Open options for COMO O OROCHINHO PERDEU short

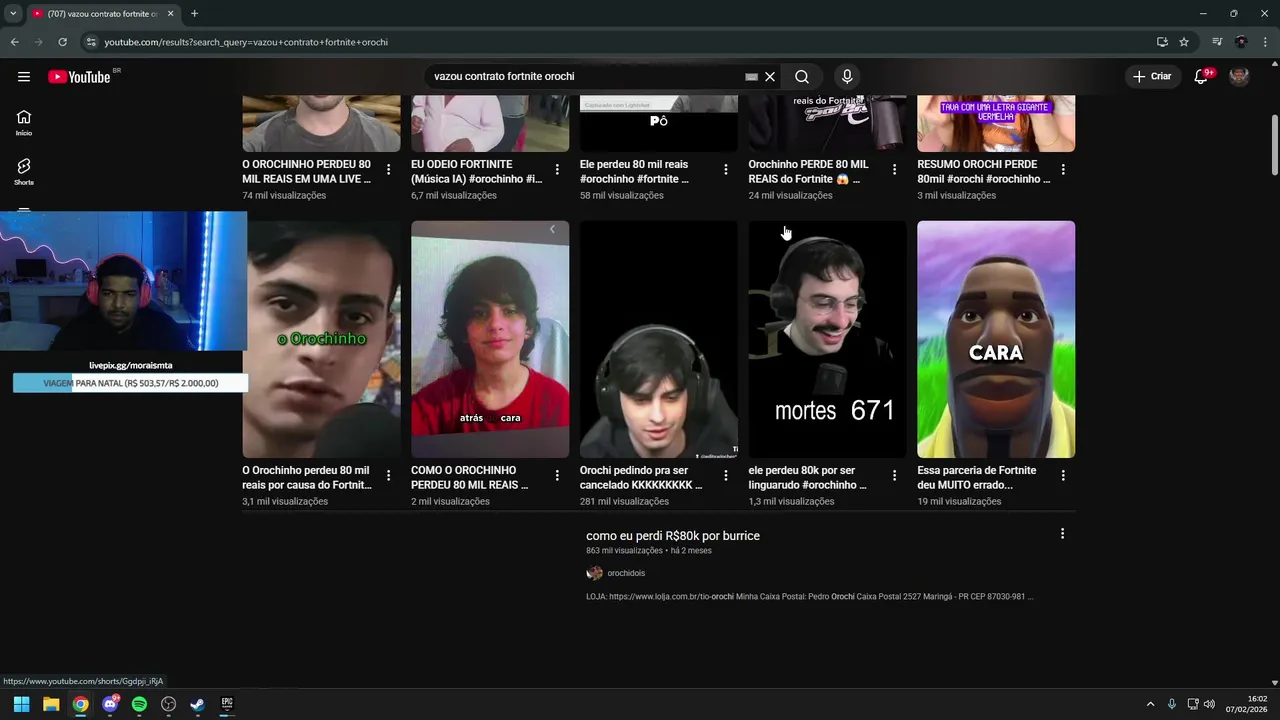point(557,476)
